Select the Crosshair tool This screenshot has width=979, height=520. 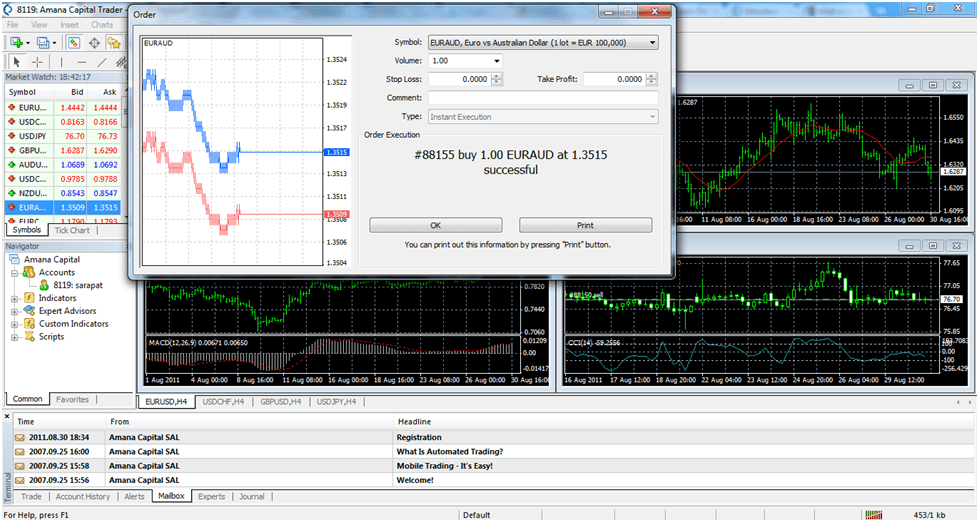38,62
